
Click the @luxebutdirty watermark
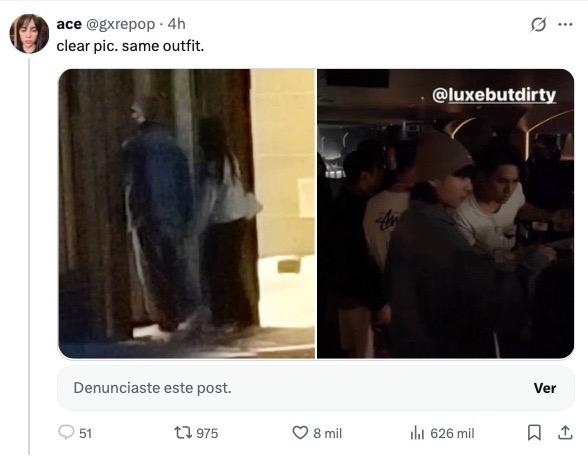[494, 95]
